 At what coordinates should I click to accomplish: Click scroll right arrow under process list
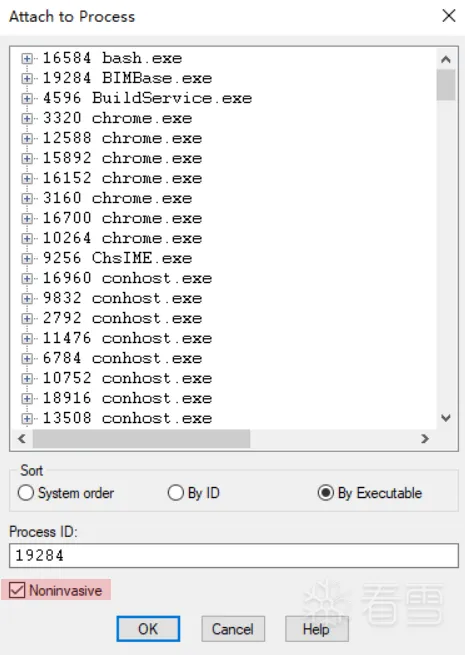coord(425,439)
